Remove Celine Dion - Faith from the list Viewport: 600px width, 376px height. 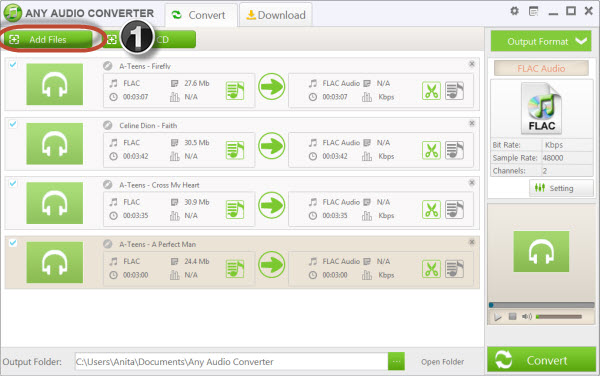472,123
